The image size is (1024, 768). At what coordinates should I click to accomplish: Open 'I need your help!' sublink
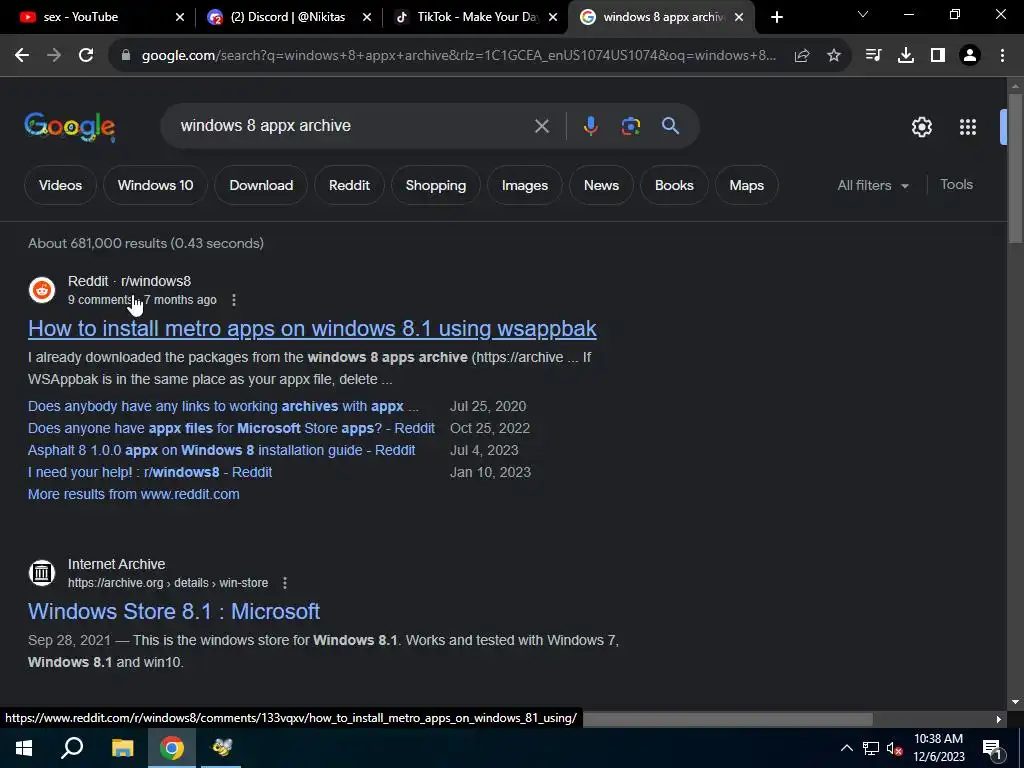150,472
